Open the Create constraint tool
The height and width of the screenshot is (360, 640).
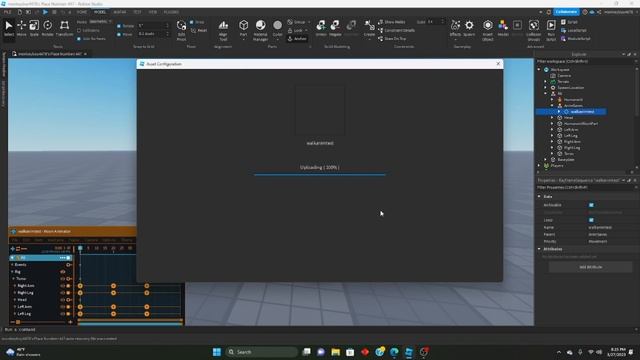(369, 29)
